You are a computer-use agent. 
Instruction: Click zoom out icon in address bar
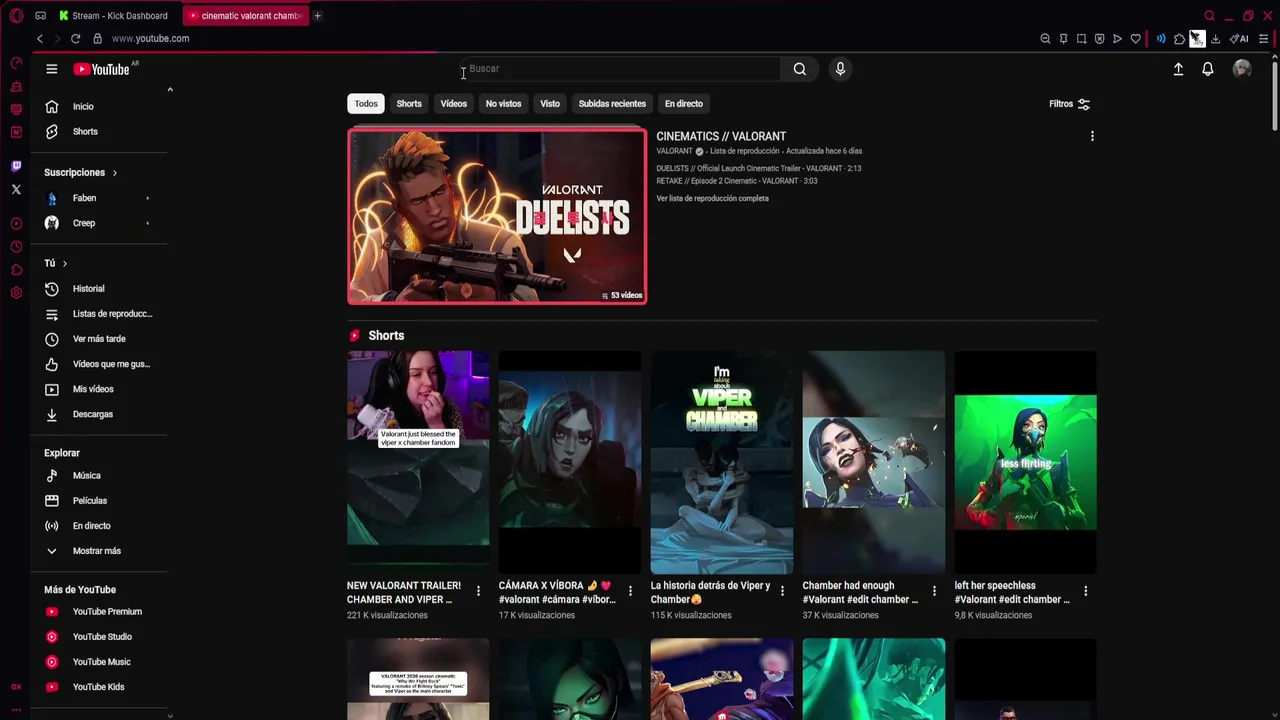click(1045, 39)
